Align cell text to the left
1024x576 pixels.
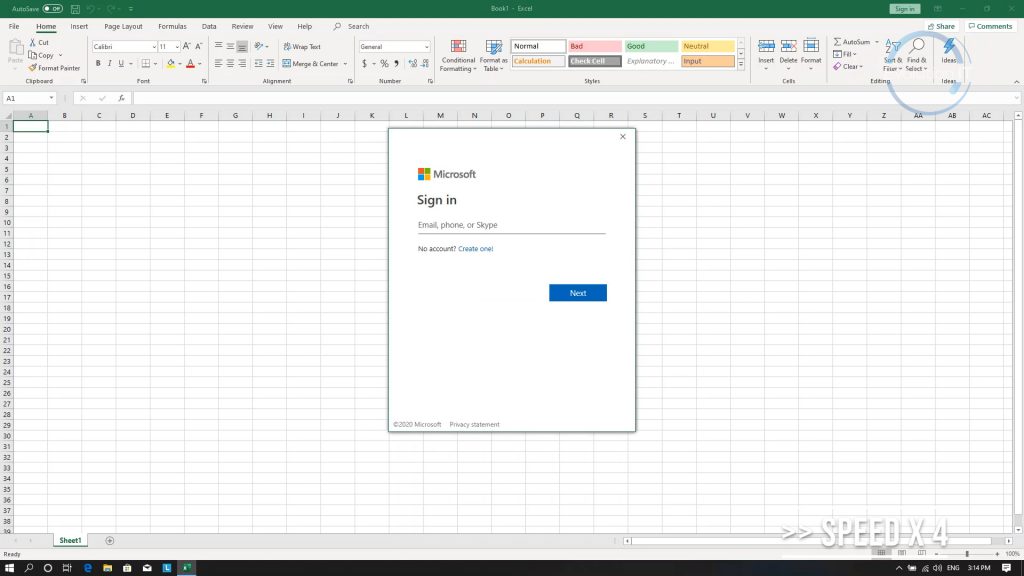[218, 64]
